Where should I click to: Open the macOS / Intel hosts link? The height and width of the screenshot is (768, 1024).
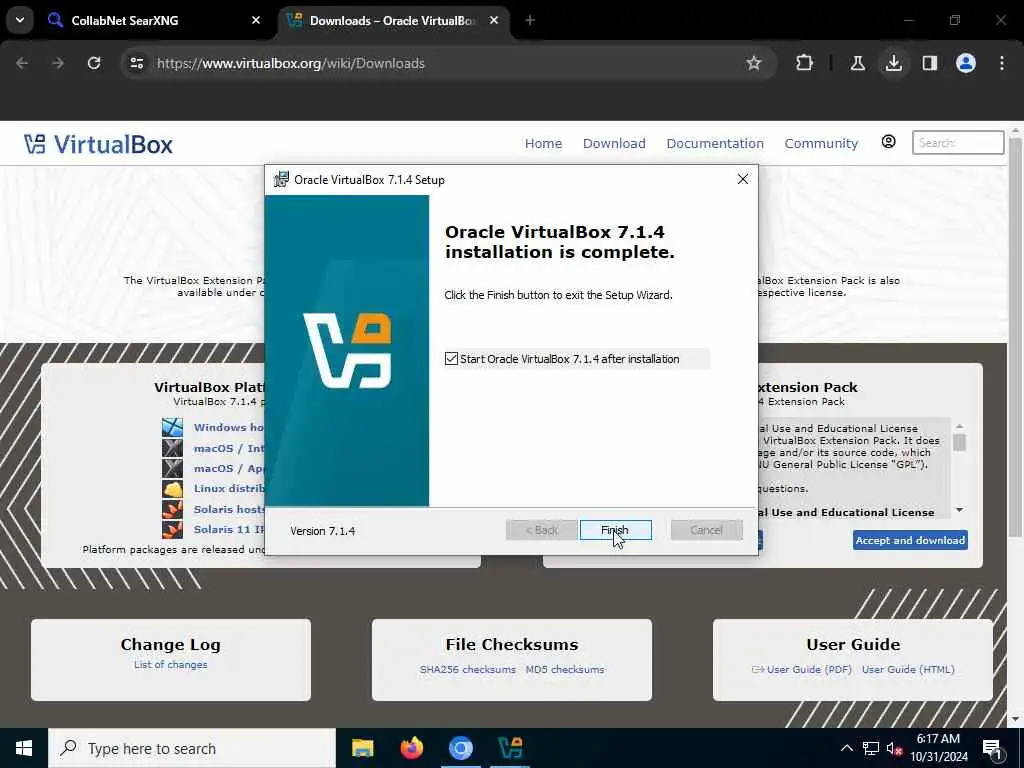[229, 448]
